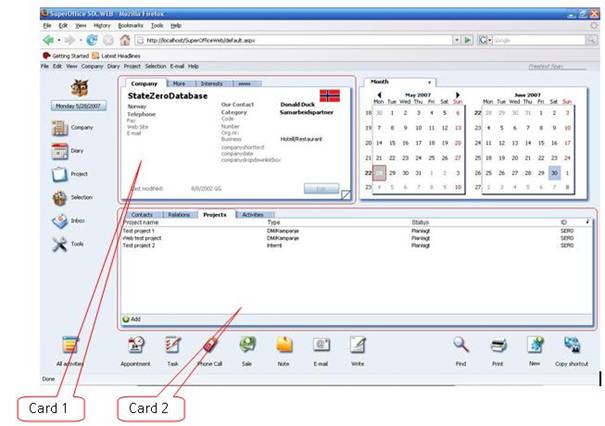This screenshot has height=426, width=605.
Task: Open the SuperOffice Company menu
Action: click(92, 66)
